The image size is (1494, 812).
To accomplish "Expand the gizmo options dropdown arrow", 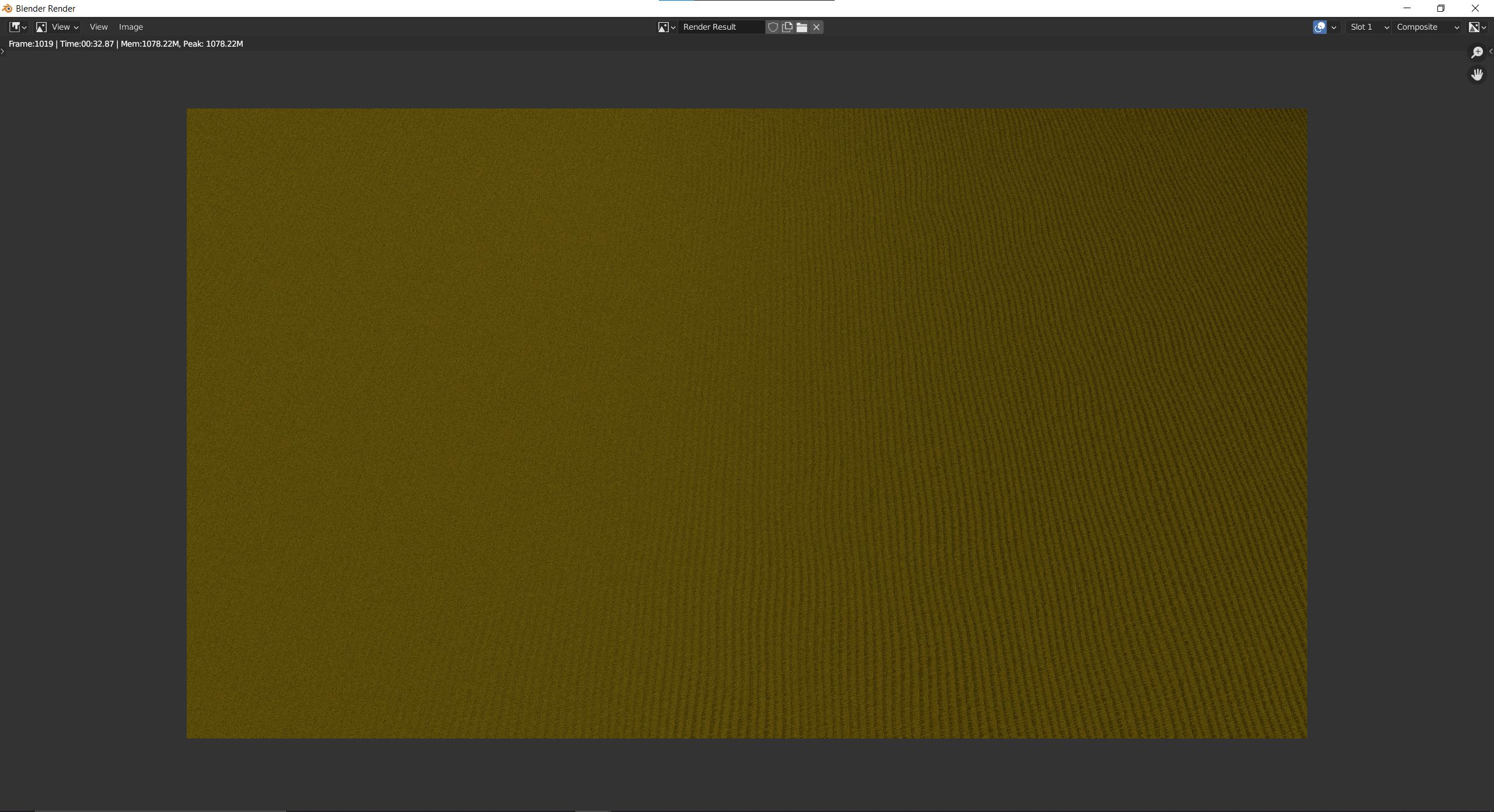I will point(1334,27).
